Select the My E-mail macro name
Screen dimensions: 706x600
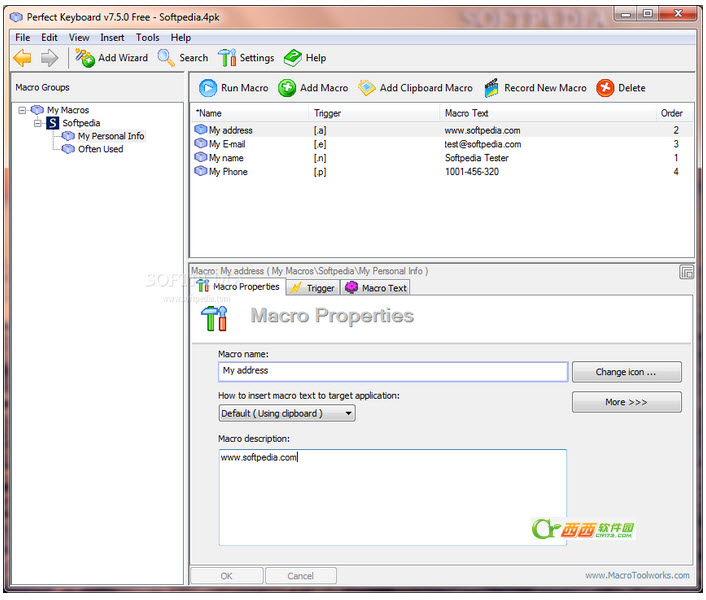227,144
